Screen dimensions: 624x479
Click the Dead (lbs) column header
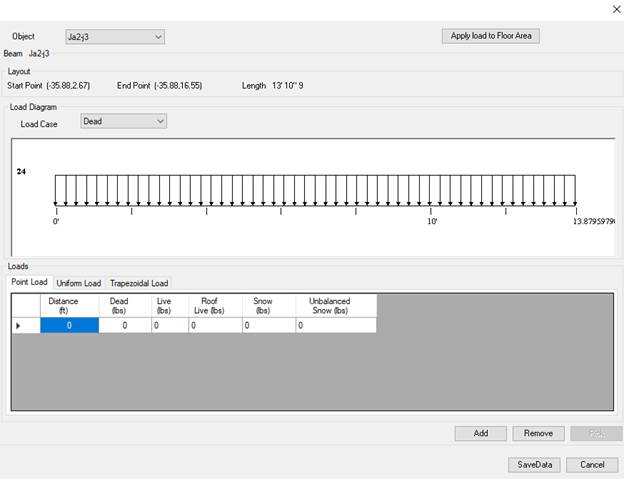point(125,306)
